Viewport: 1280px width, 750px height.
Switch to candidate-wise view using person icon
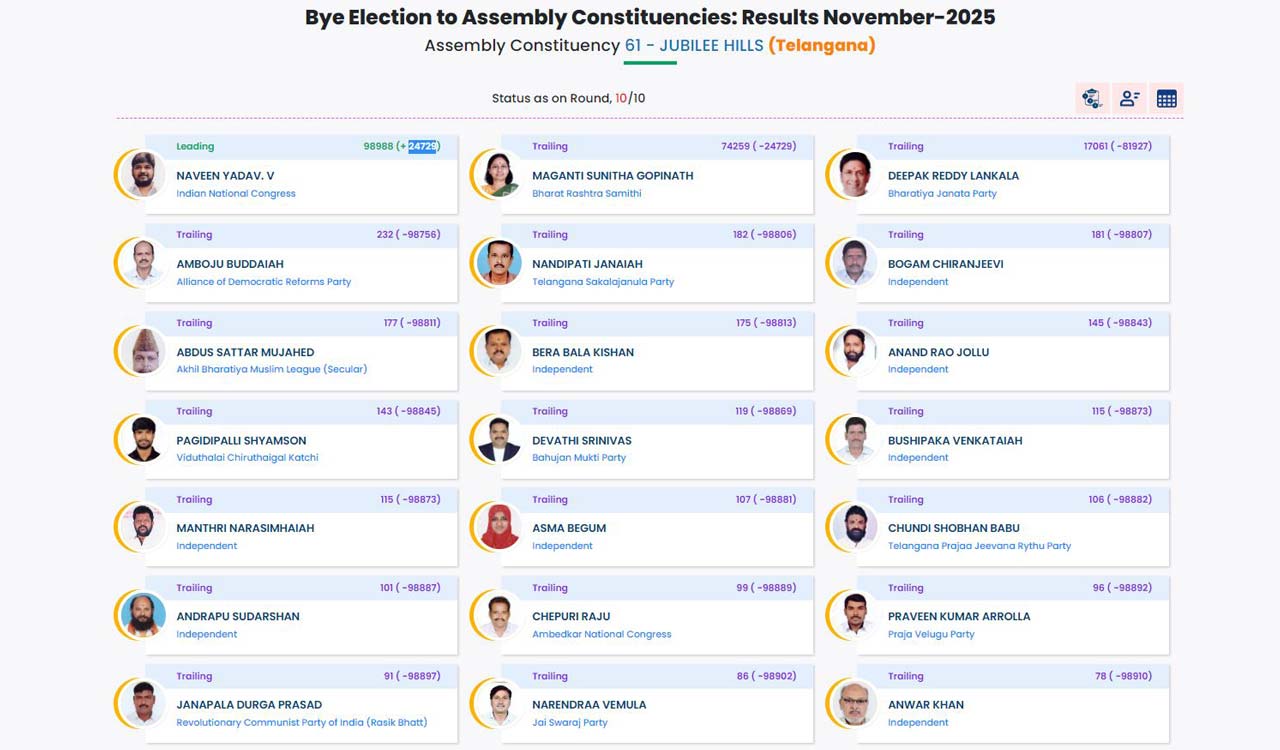(x=1129, y=98)
